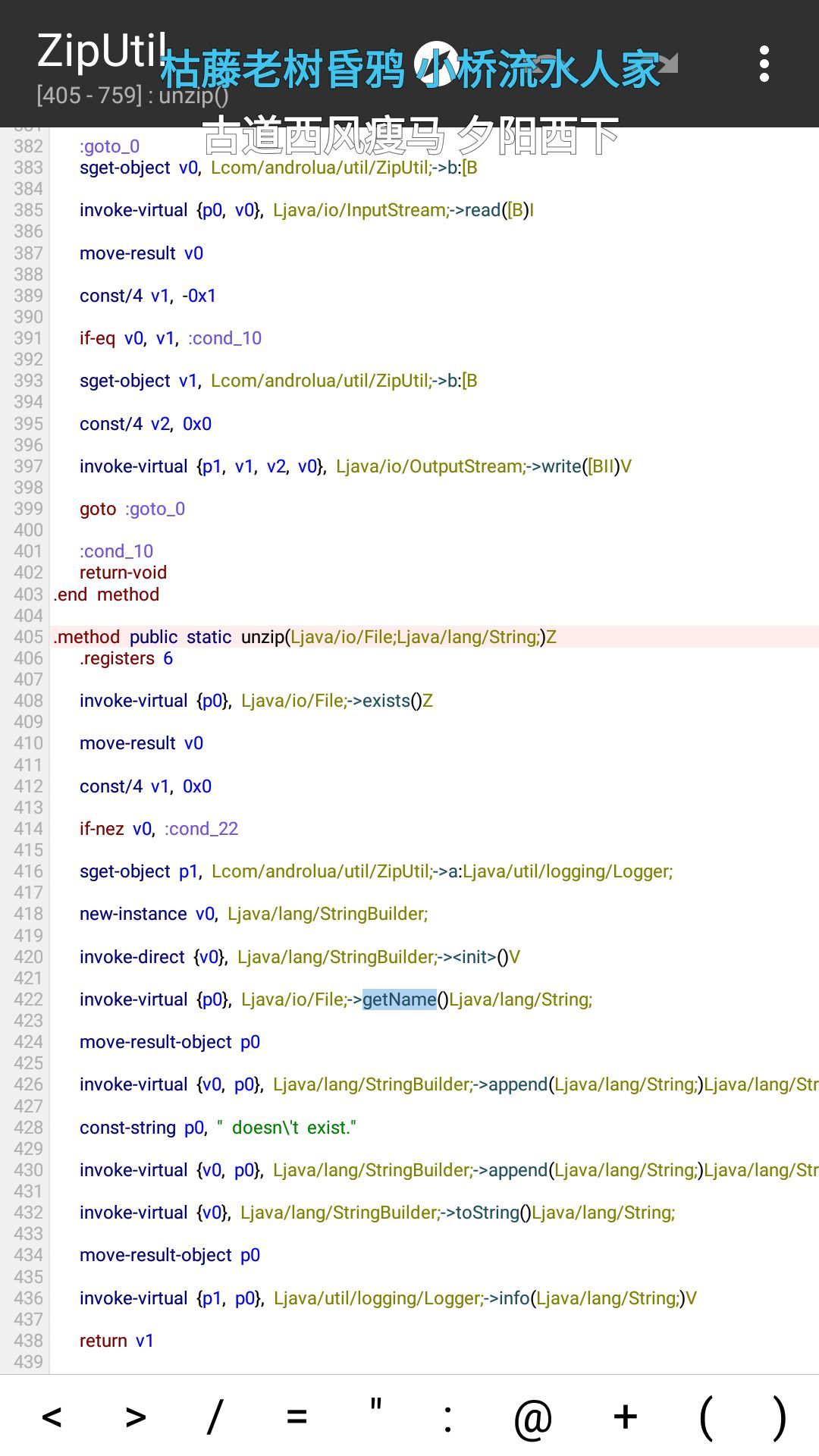Tap the compass navigation icon in toolbar
The width and height of the screenshot is (819, 1456).
(x=436, y=64)
